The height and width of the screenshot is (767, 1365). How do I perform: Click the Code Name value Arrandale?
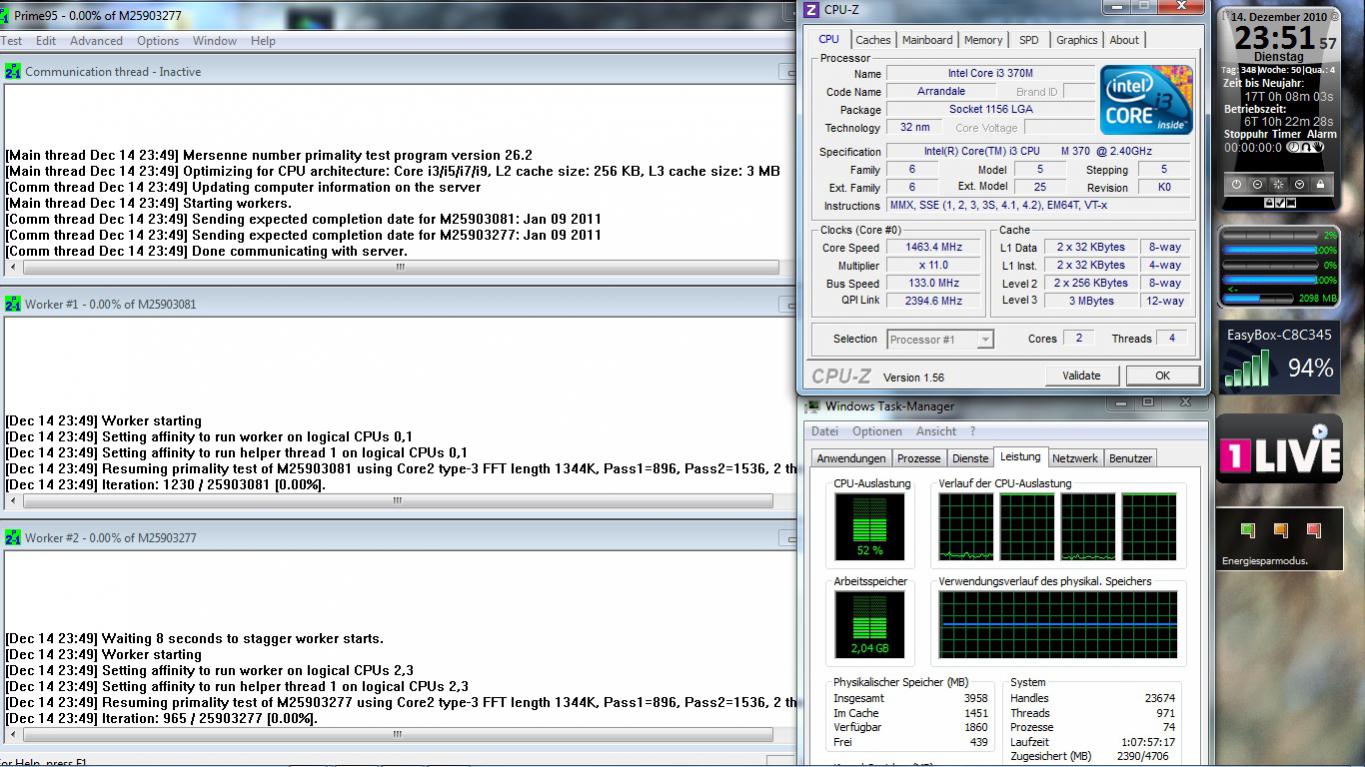tap(941, 92)
